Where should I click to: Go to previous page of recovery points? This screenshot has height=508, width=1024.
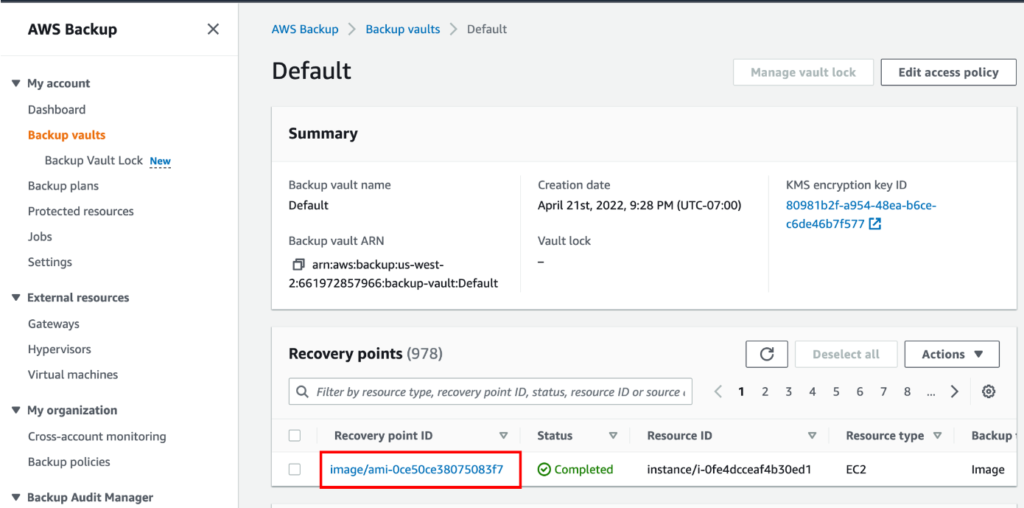coord(718,392)
